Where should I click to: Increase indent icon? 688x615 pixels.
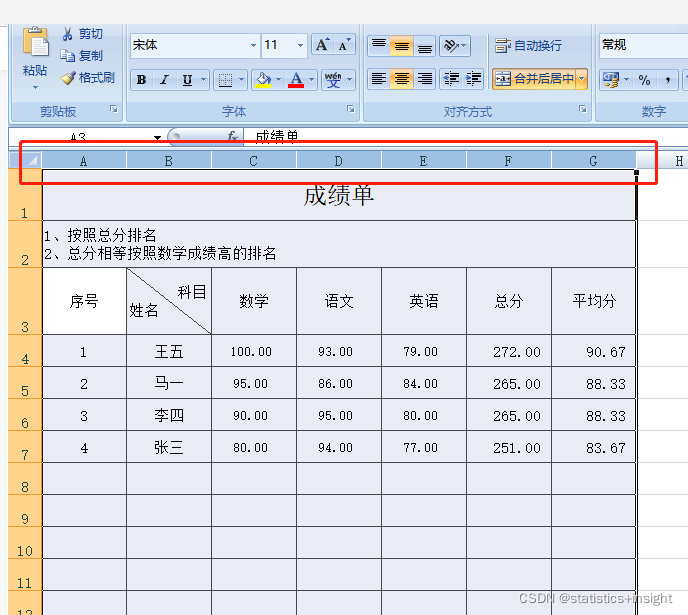[x=473, y=79]
